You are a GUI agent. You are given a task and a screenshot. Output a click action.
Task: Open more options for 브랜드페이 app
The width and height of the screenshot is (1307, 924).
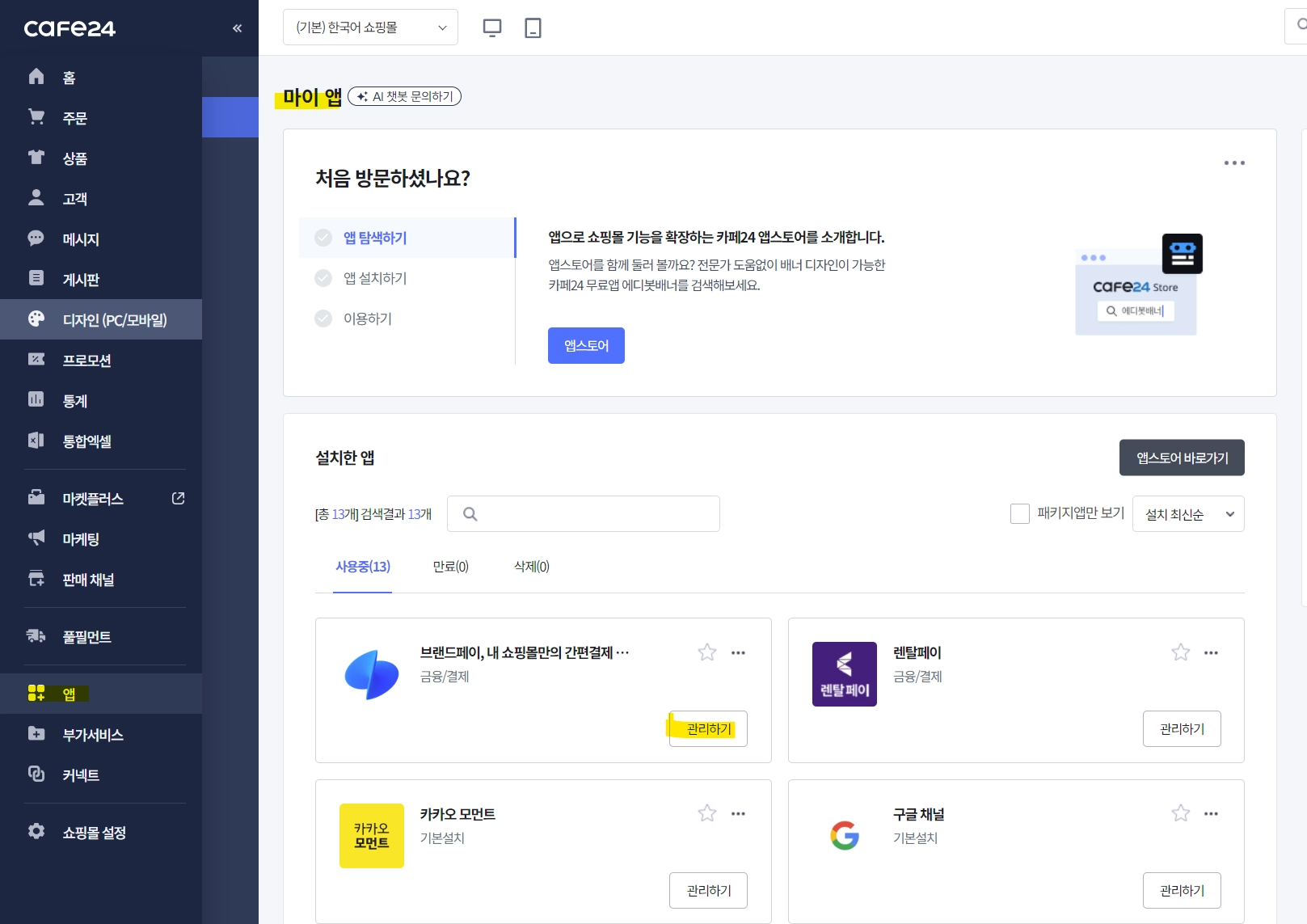(738, 652)
